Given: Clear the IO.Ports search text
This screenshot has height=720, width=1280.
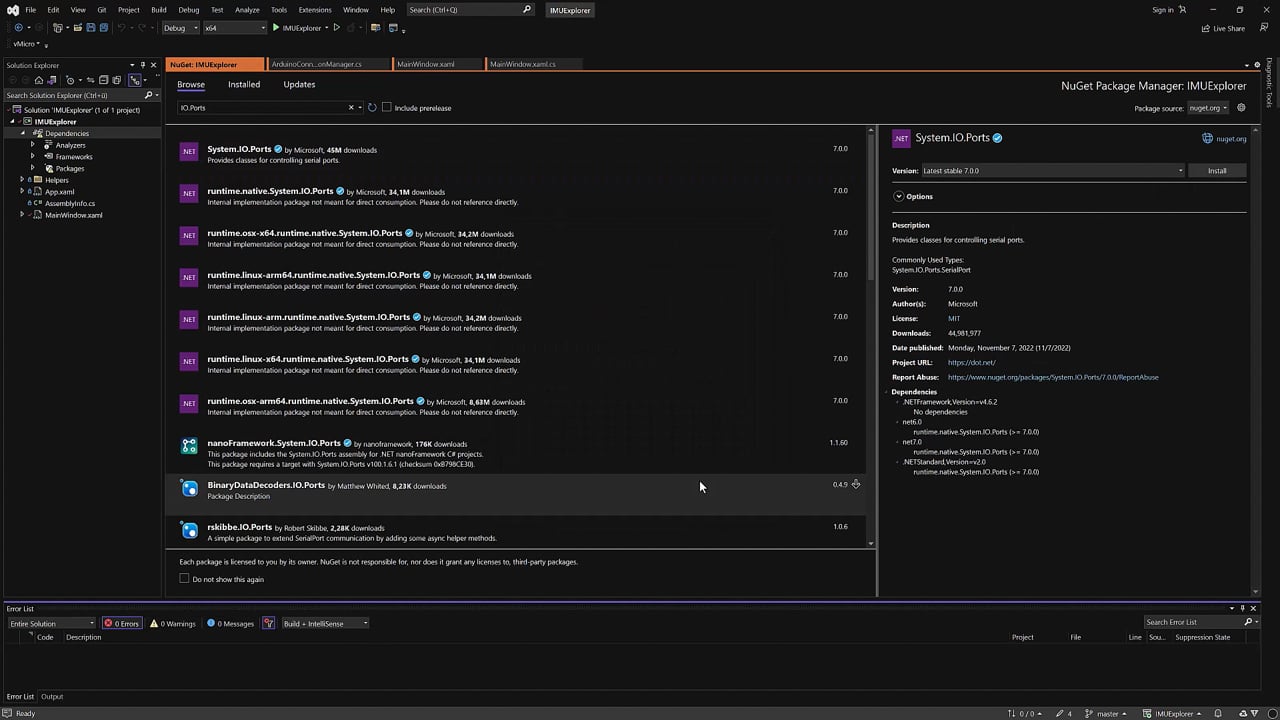Looking at the screenshot, I should (351, 107).
